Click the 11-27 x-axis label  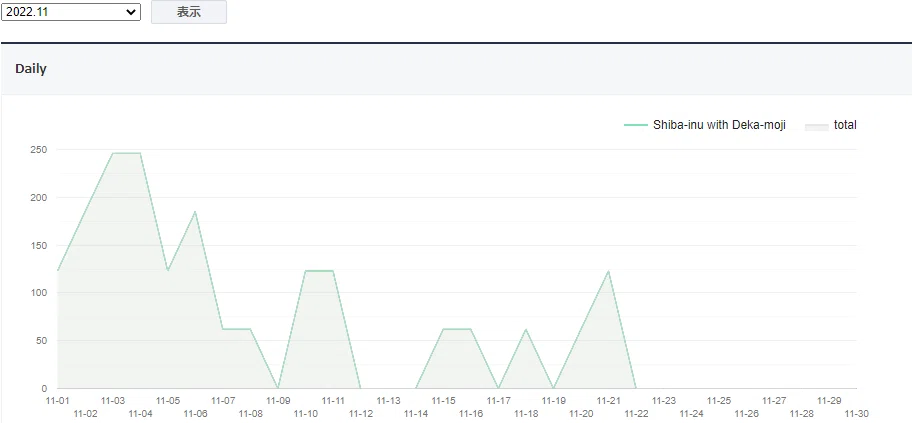click(774, 401)
